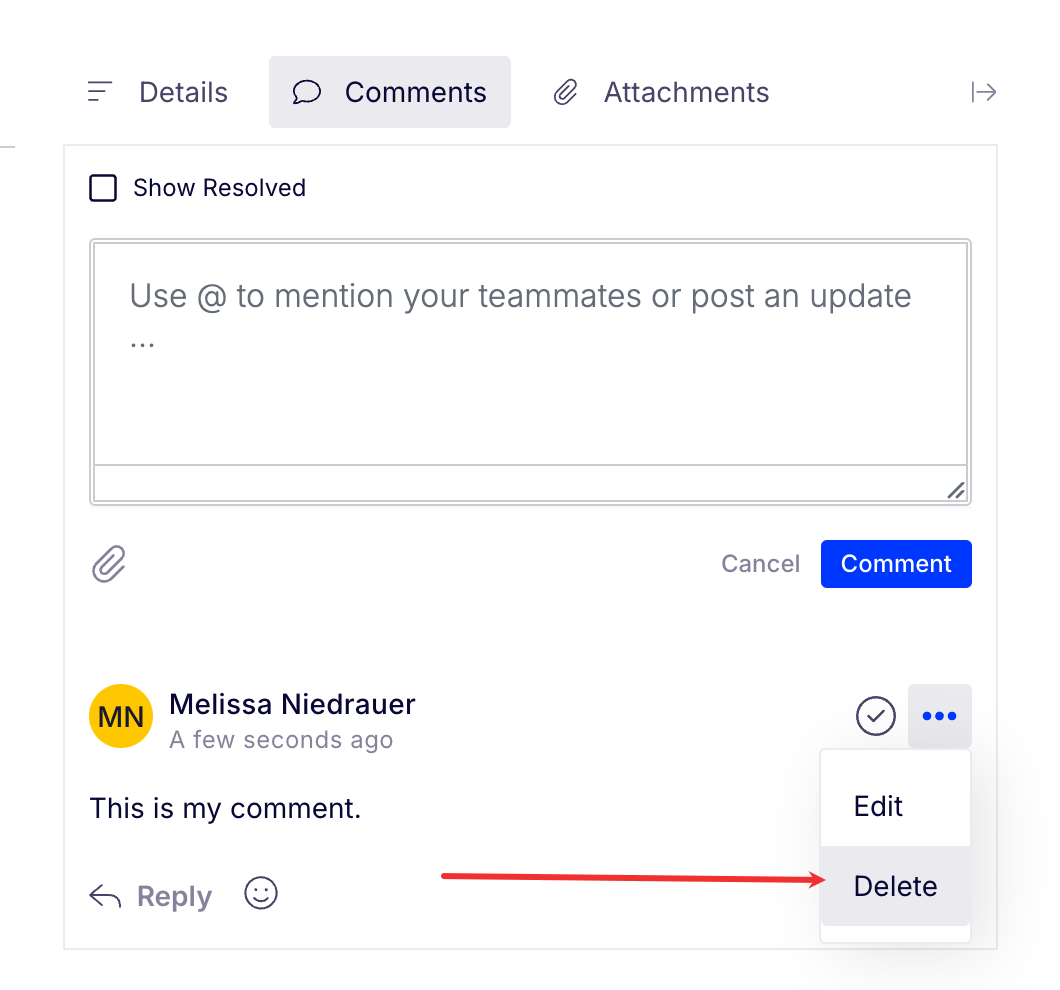Enable the Show Resolved checkbox
This screenshot has width=1060, height=990.
[x=103, y=188]
